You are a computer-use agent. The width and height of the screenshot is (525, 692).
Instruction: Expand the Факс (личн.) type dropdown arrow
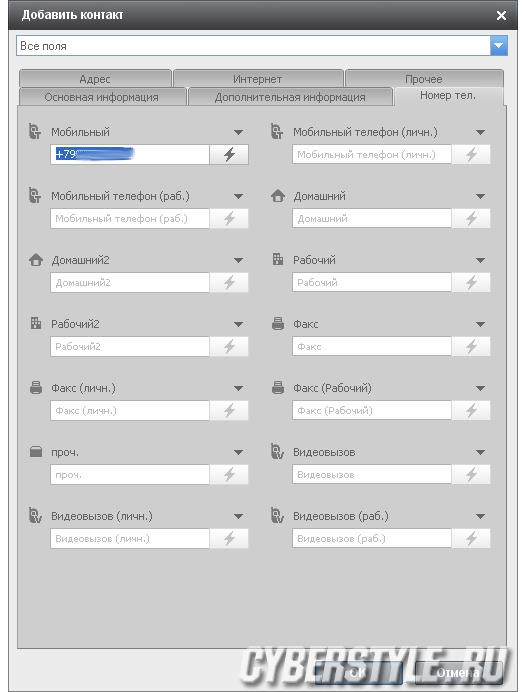(238, 388)
